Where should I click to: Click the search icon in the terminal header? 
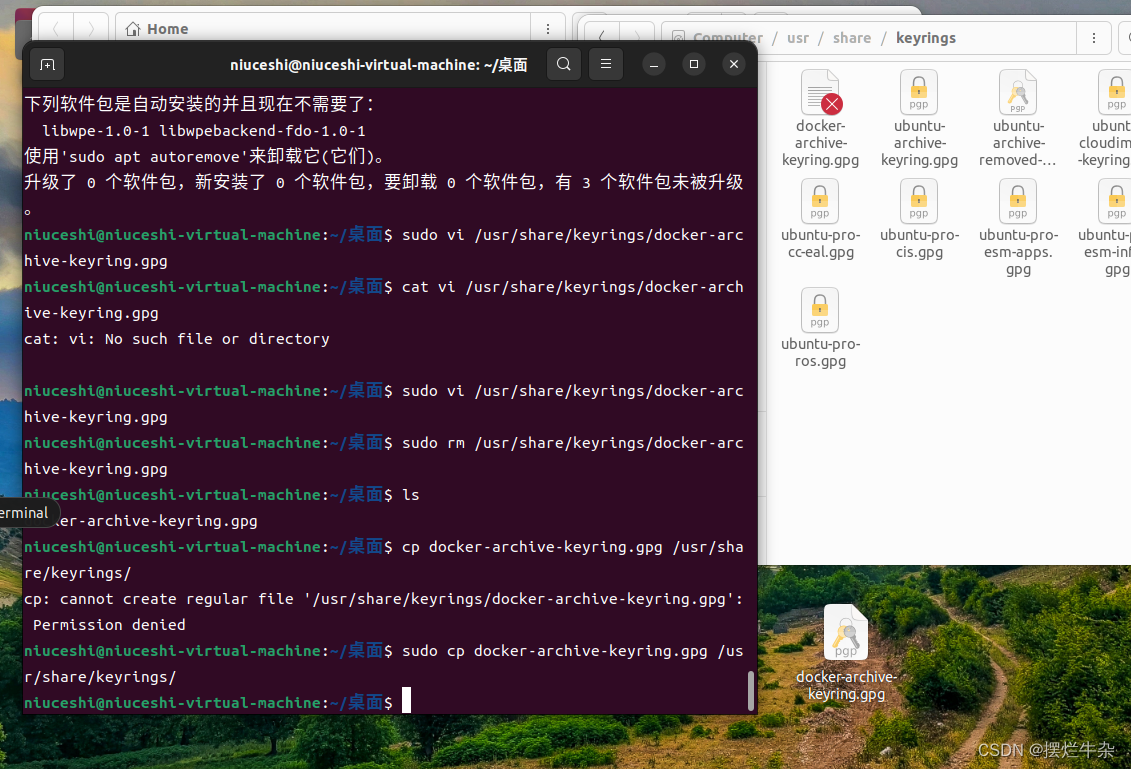tap(563, 63)
